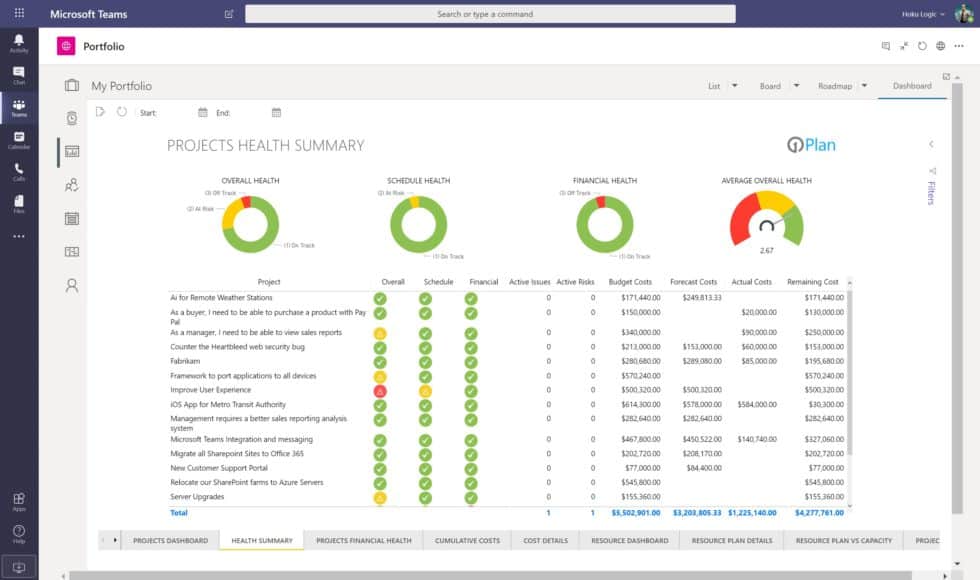The image size is (980, 580).
Task: Click the page horizontal scrollbar
Action: [x=490, y=576]
